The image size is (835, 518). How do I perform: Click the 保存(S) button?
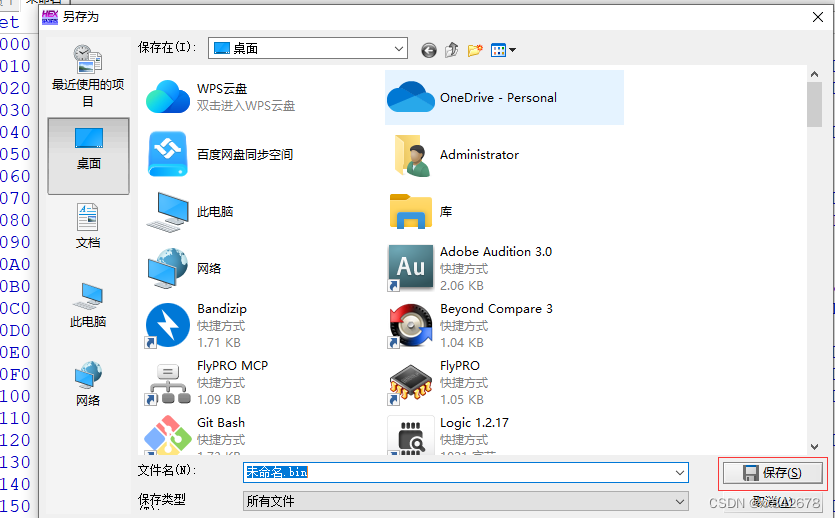click(x=772, y=473)
